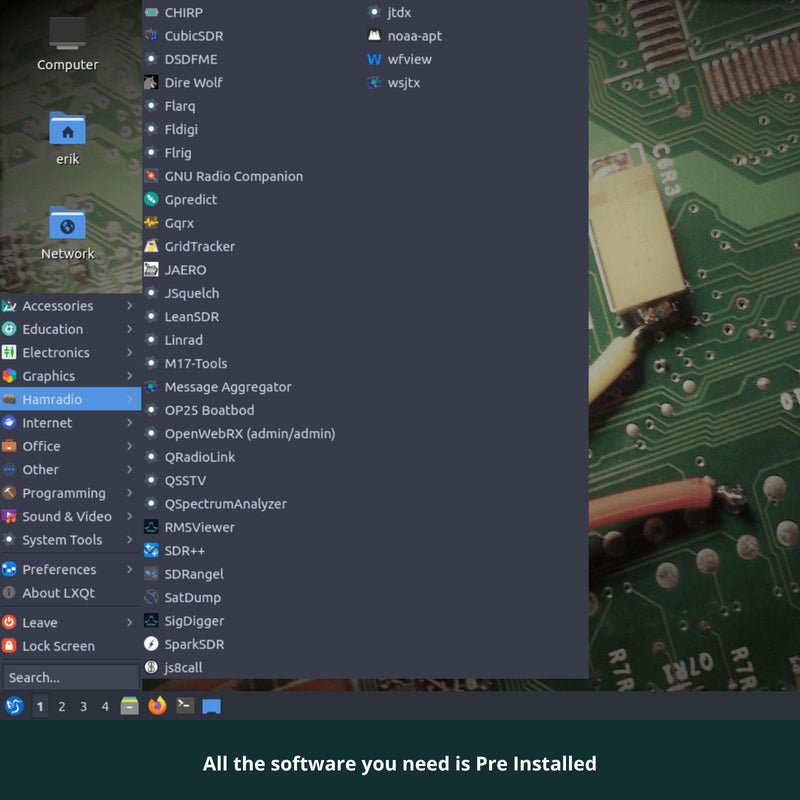800x800 pixels.
Task: Open wsjtx globe icon
Action: tap(374, 83)
